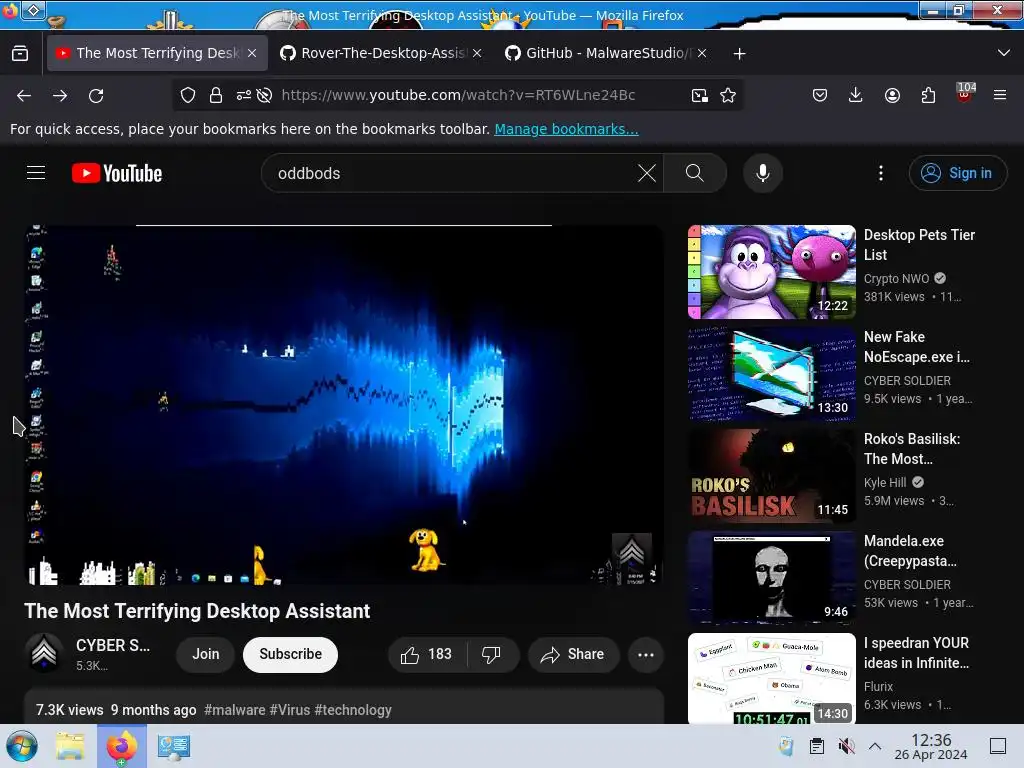Image resolution: width=1024 pixels, height=768 pixels.
Task: Clear the oddbods search query
Action: pos(647,173)
